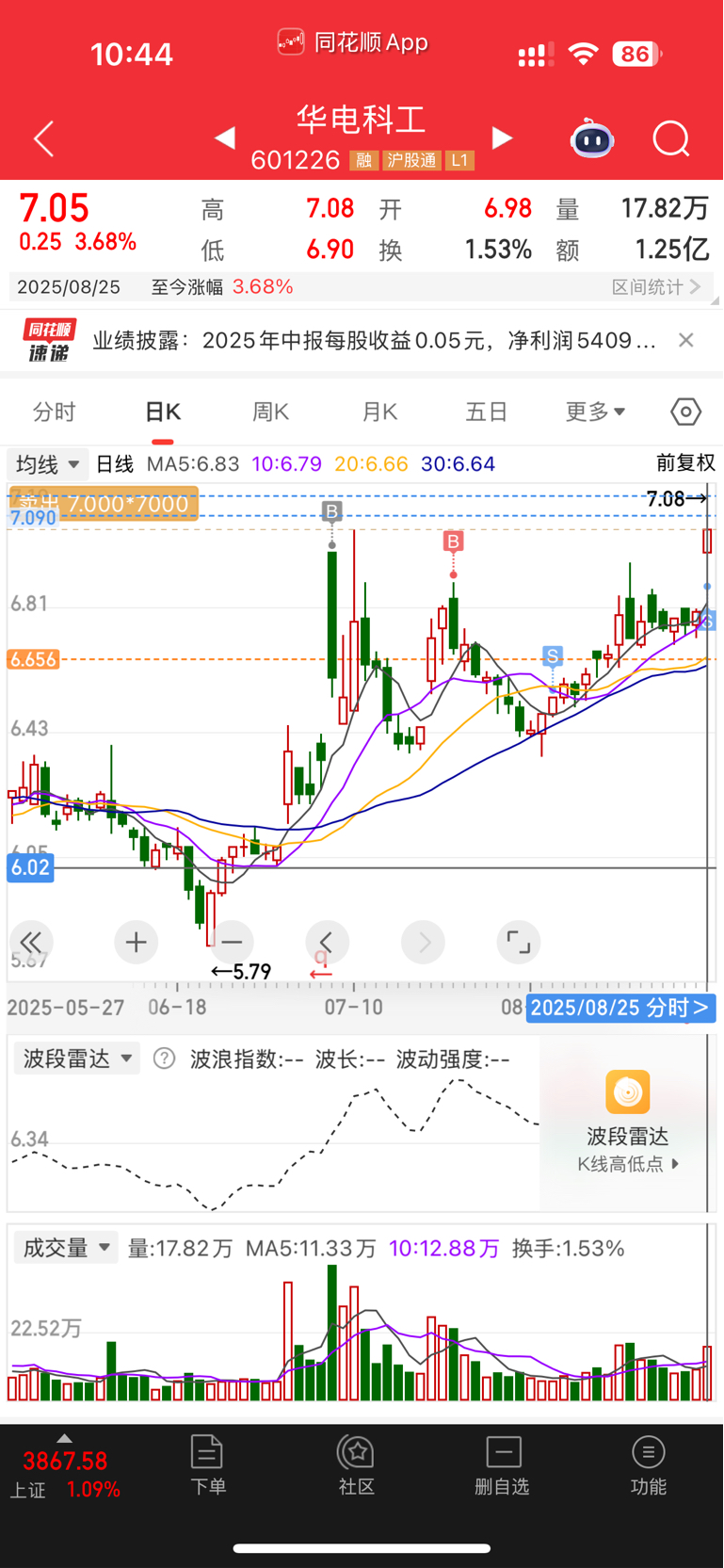Select the 月K chart tab
724x1568 pixels.
379,412
